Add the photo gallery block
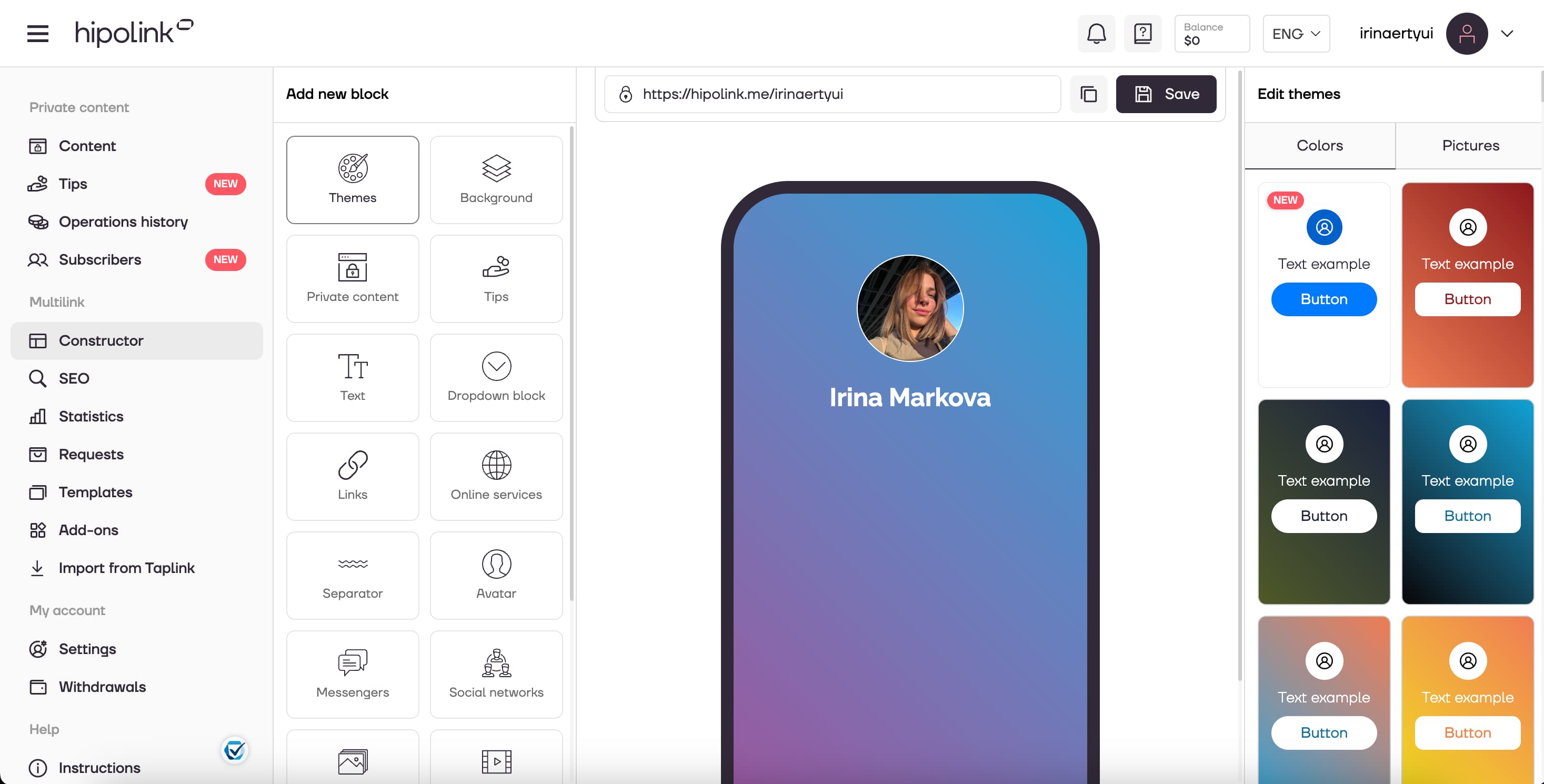The height and width of the screenshot is (784, 1544). 353,758
